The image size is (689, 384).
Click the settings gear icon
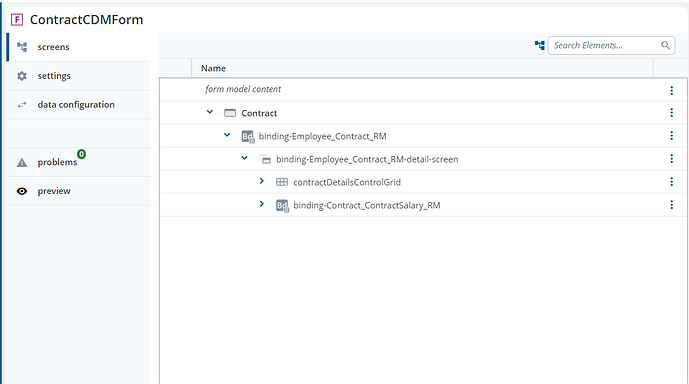coord(22,76)
